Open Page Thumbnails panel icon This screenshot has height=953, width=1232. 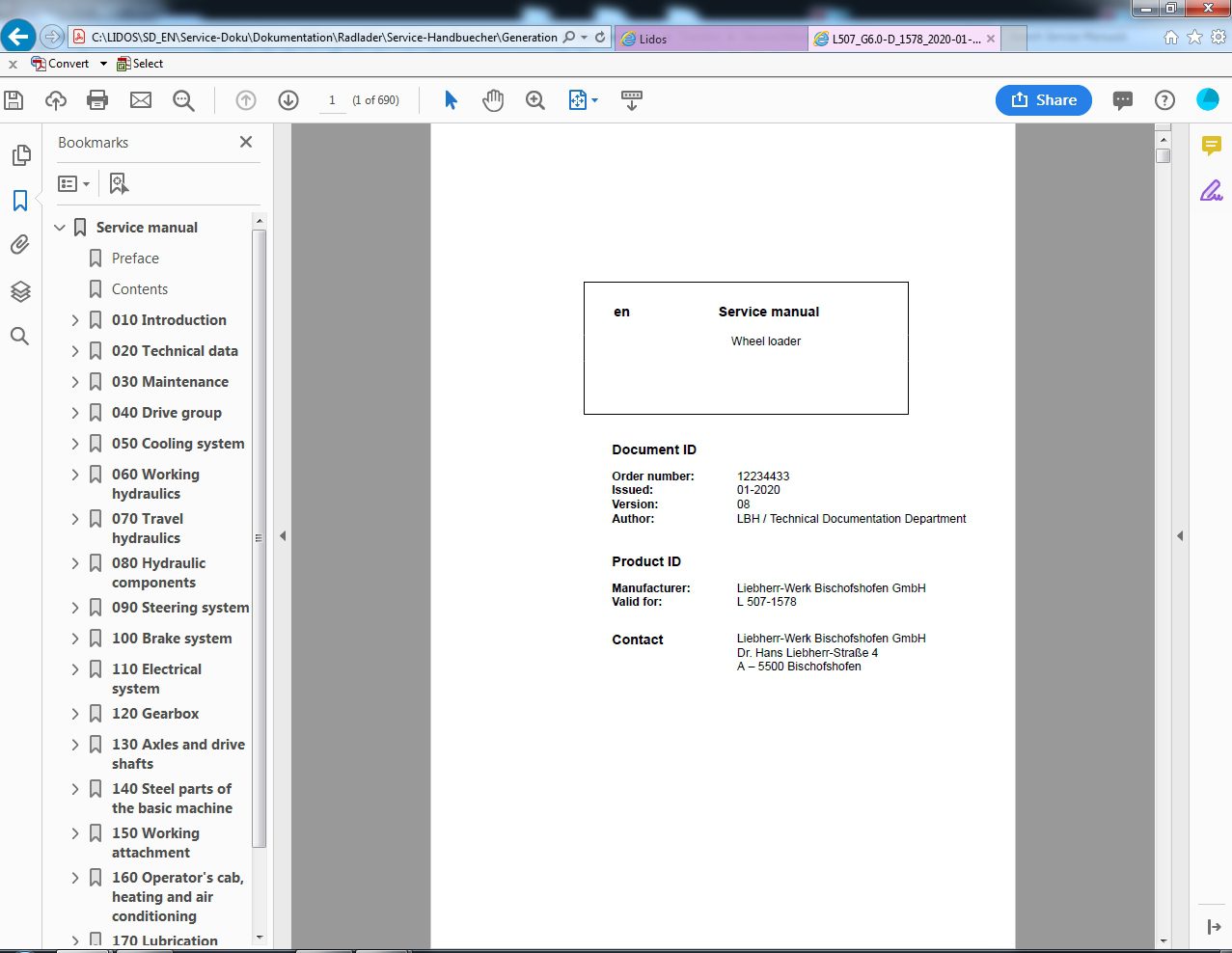(20, 155)
